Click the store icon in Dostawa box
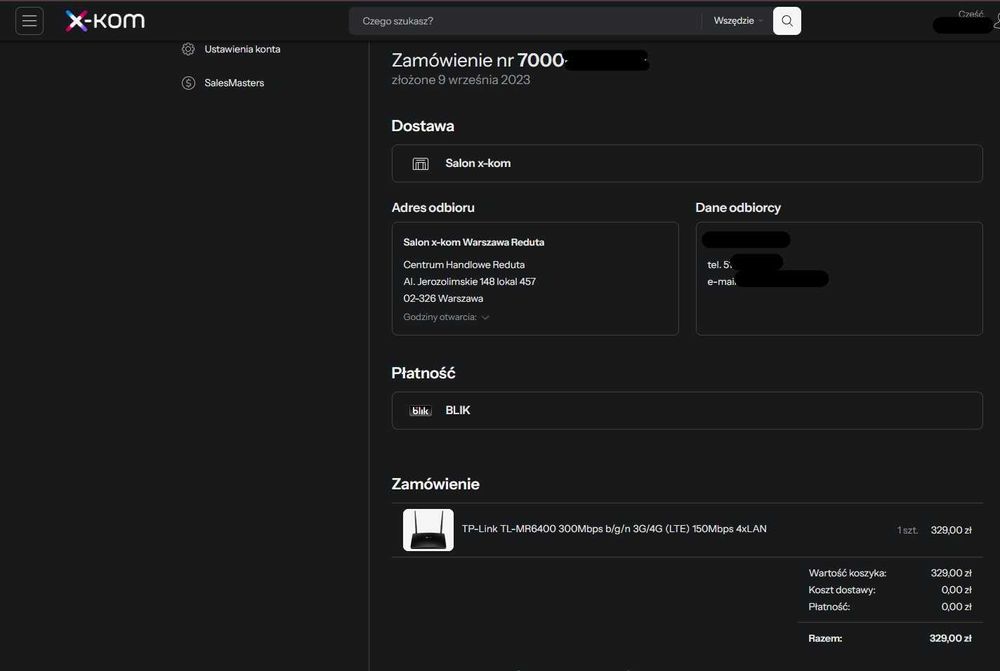Viewport: 1000px width, 671px height. pos(420,164)
